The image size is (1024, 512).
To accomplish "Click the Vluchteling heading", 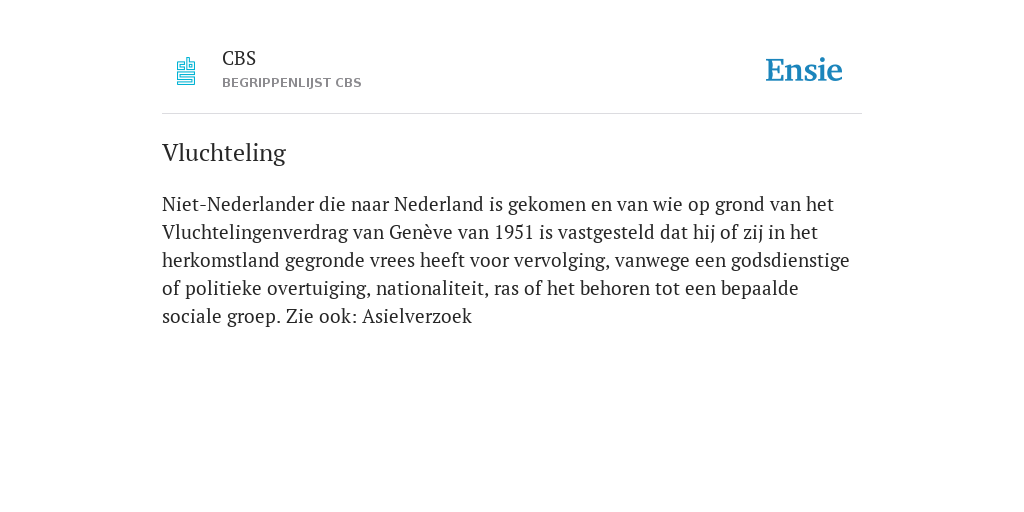I will [x=224, y=153].
